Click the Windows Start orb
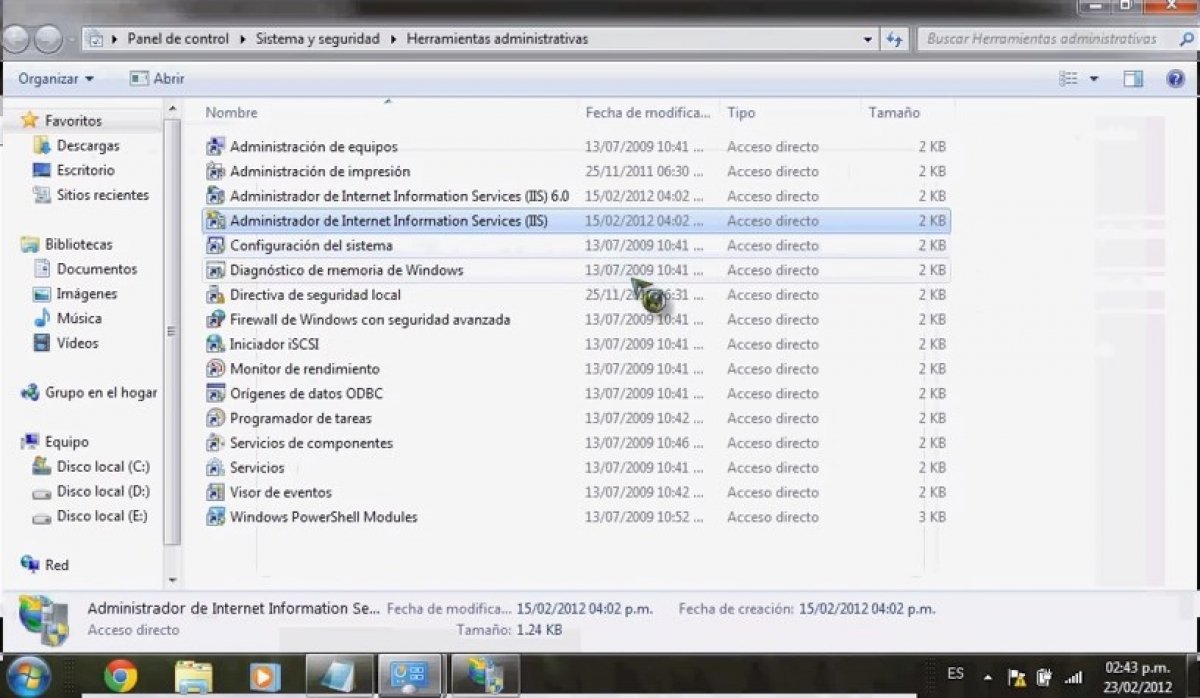This screenshot has width=1200, height=698. tap(29, 677)
